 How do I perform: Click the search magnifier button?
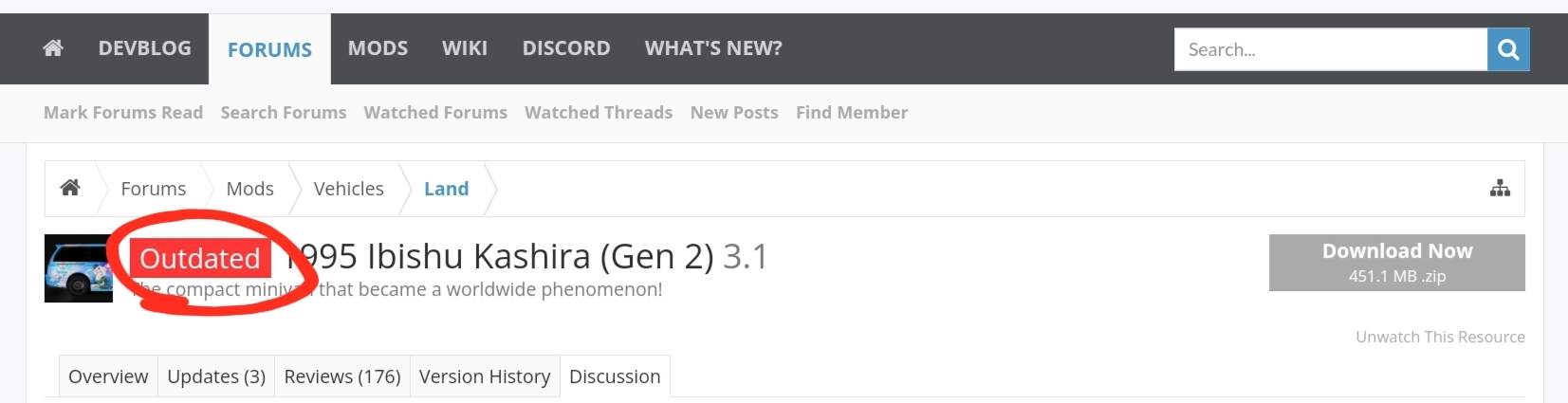click(x=1508, y=49)
